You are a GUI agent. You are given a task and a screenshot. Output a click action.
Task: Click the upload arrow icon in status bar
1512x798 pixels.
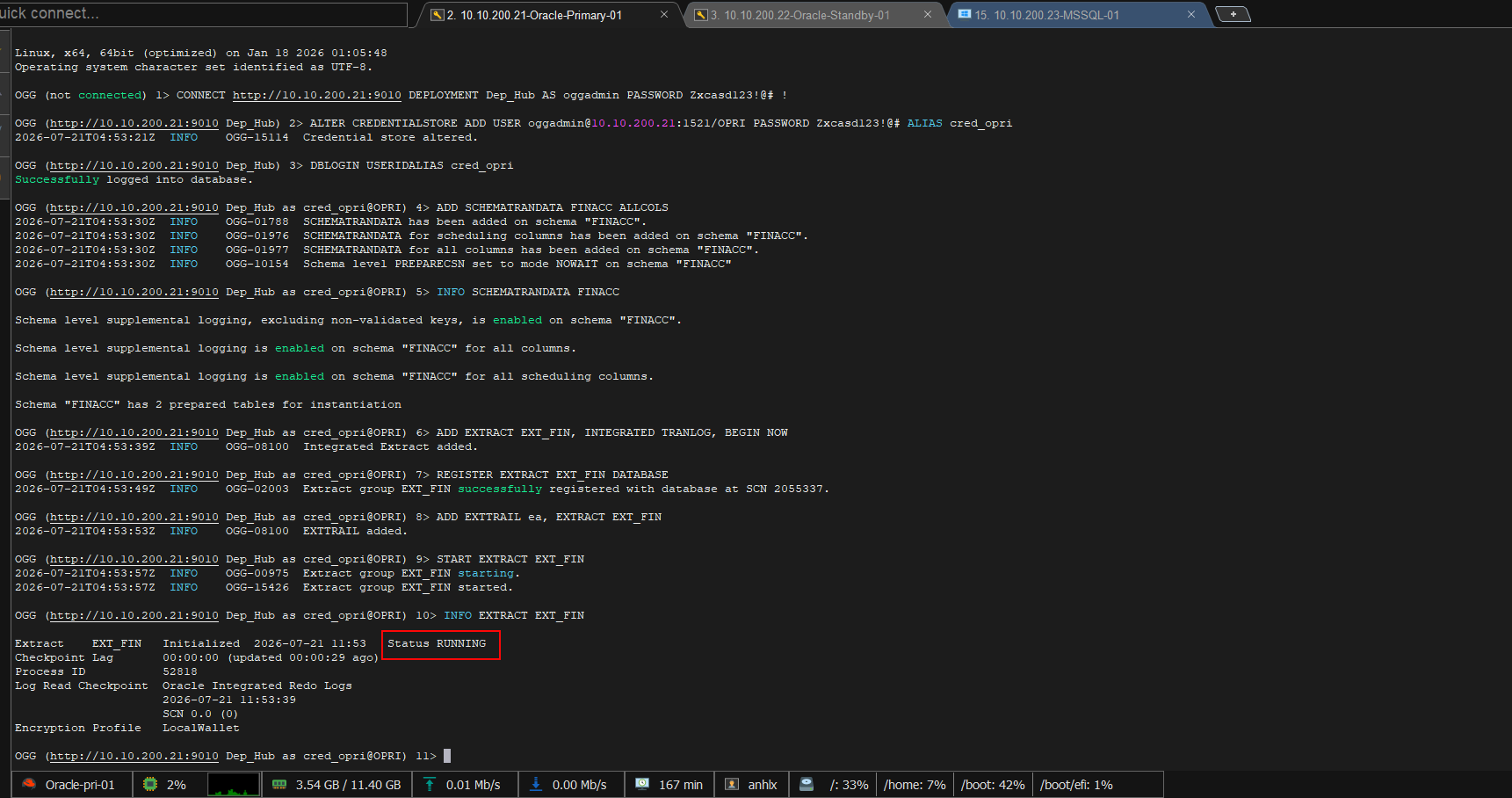tap(430, 784)
